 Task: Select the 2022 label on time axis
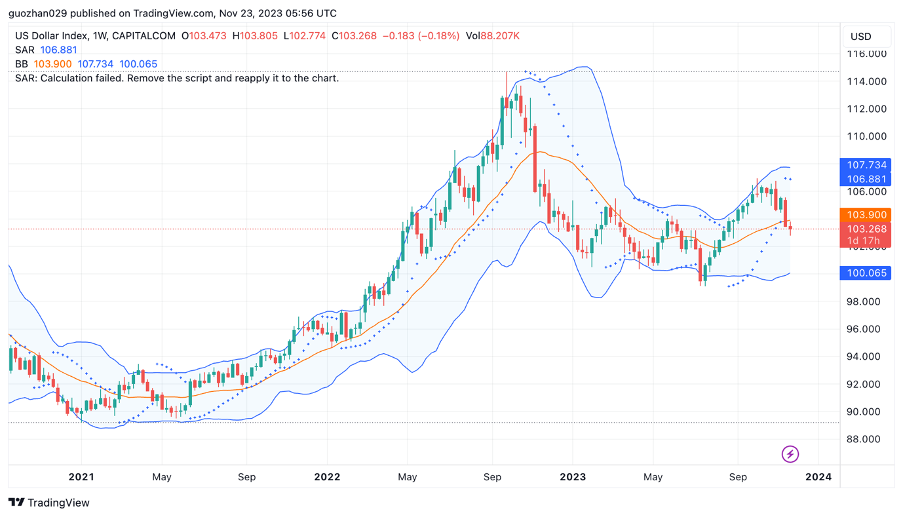[x=326, y=477]
